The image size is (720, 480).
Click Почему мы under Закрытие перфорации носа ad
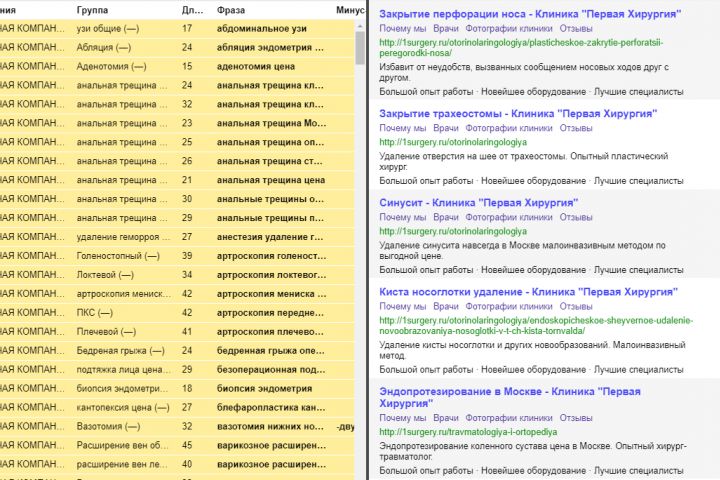(x=403, y=28)
